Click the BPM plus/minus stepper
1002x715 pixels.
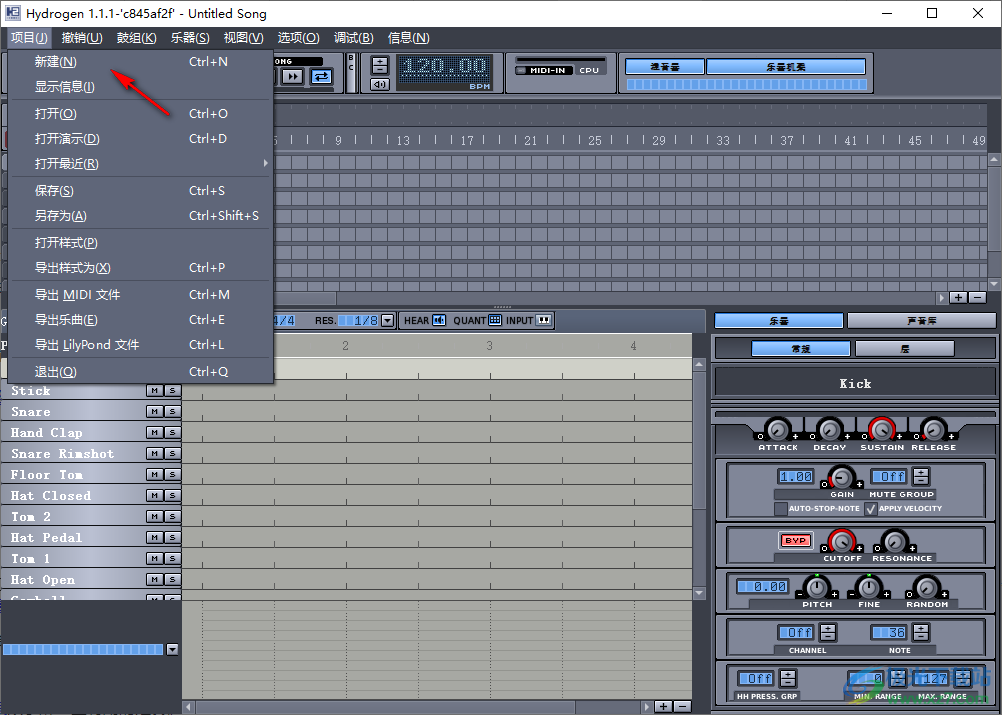coord(380,65)
